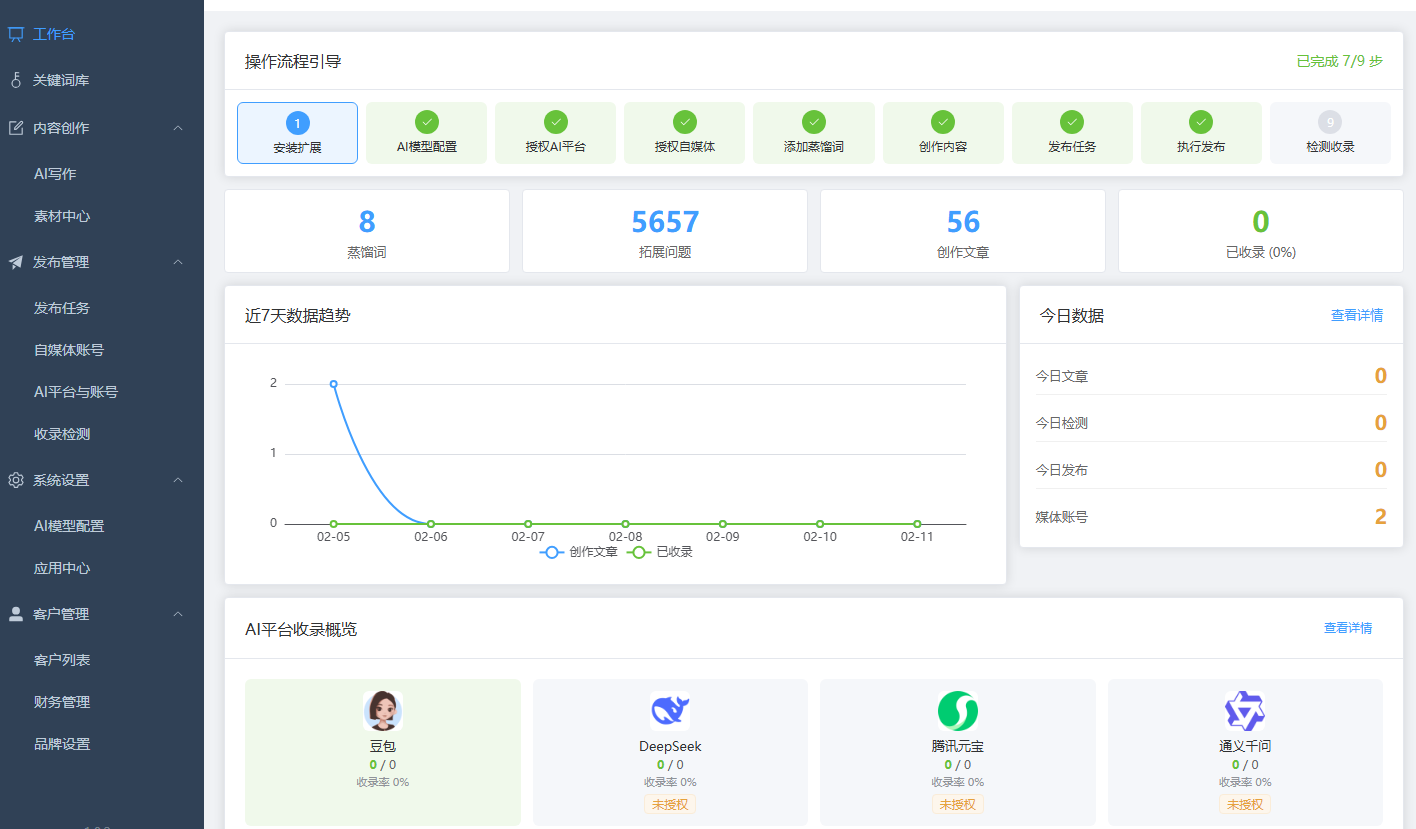The height and width of the screenshot is (829, 1416).
Task: Click the 客户管理 person icon
Action: pyautogui.click(x=15, y=614)
